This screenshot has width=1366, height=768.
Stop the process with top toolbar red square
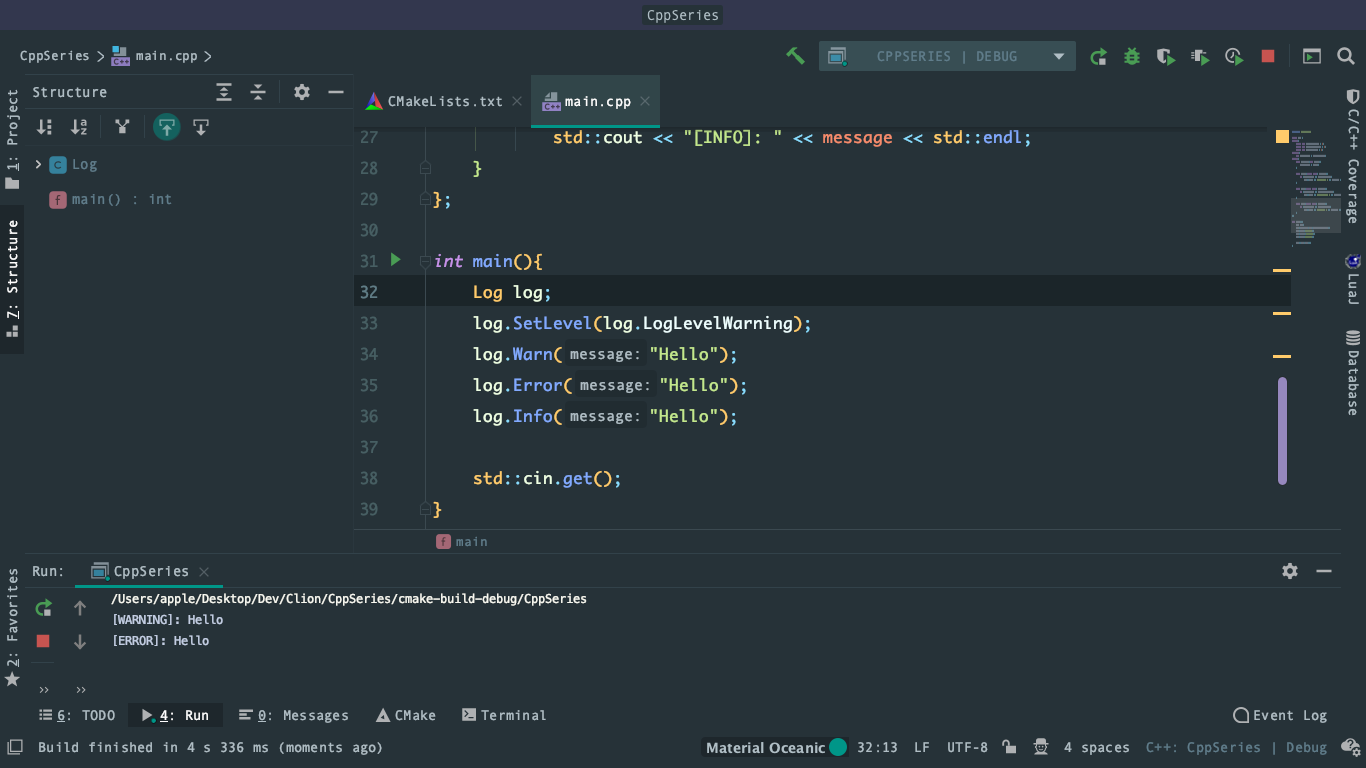tap(1268, 56)
